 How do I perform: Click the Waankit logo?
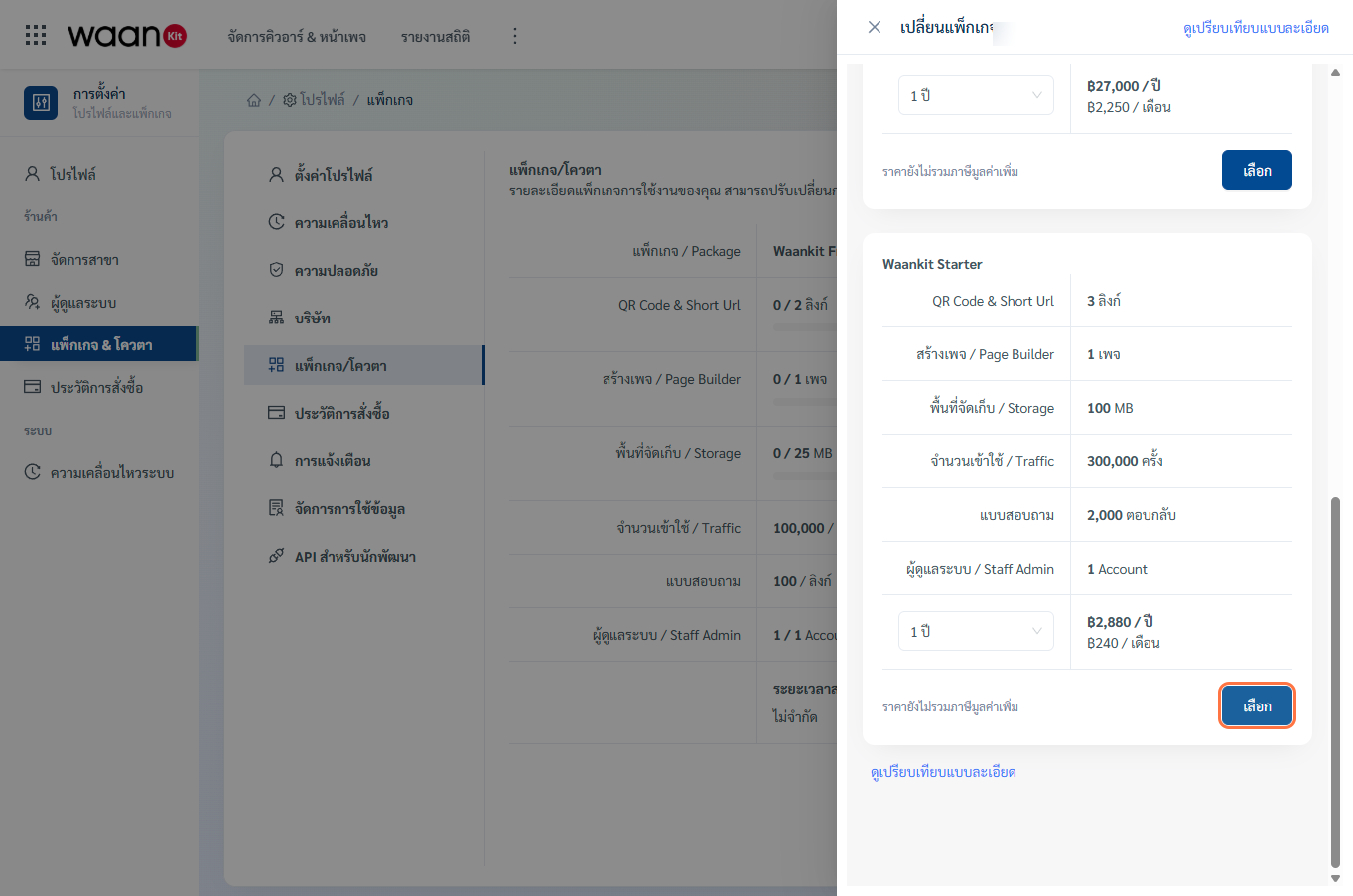click(127, 36)
